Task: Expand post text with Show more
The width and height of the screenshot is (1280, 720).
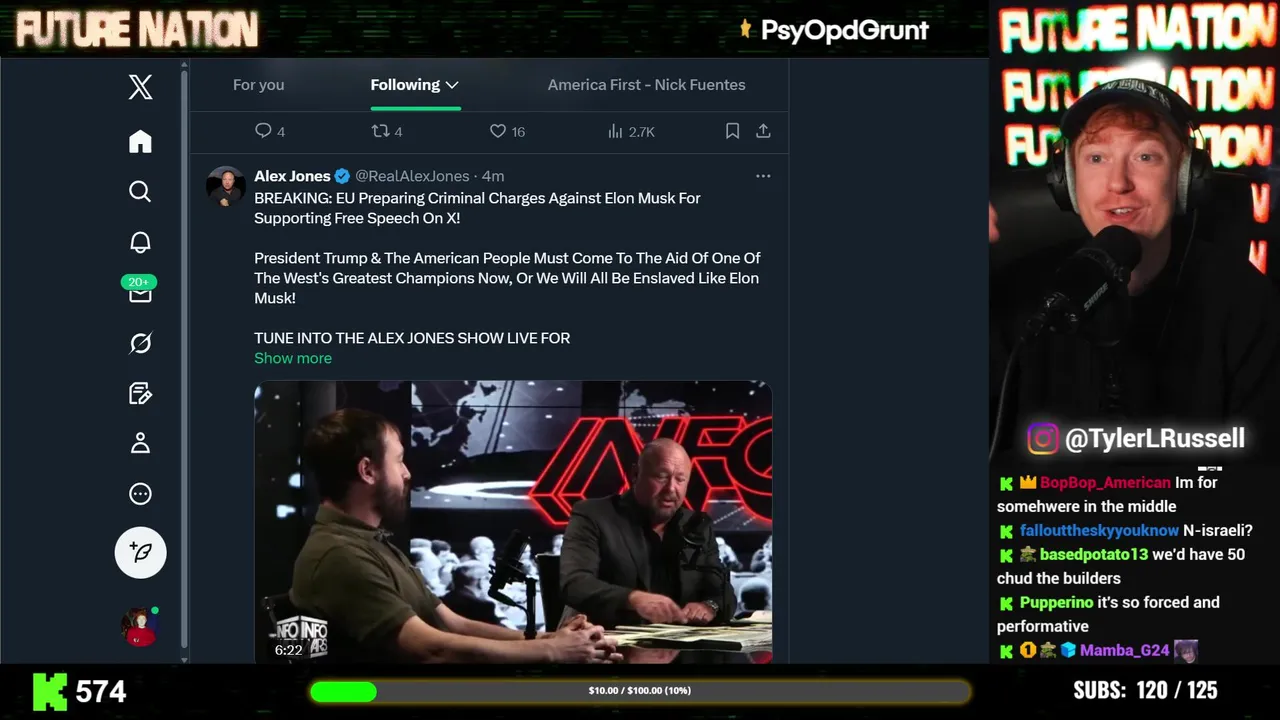Action: coord(293,358)
